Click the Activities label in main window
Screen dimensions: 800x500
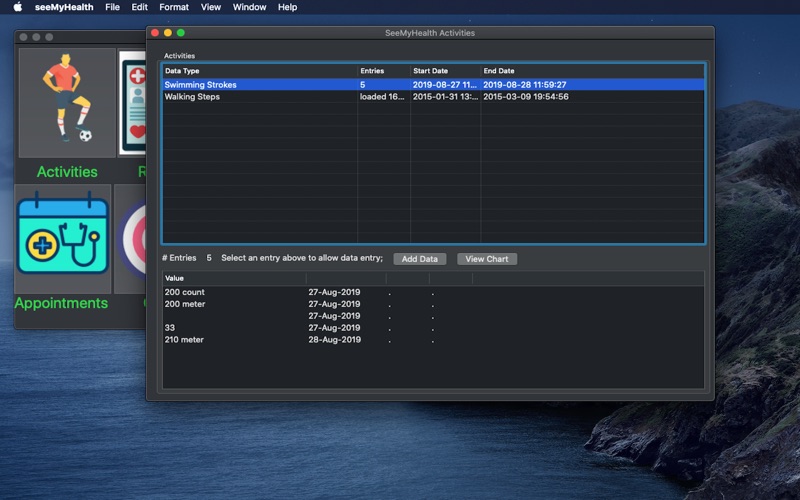[x=67, y=172]
